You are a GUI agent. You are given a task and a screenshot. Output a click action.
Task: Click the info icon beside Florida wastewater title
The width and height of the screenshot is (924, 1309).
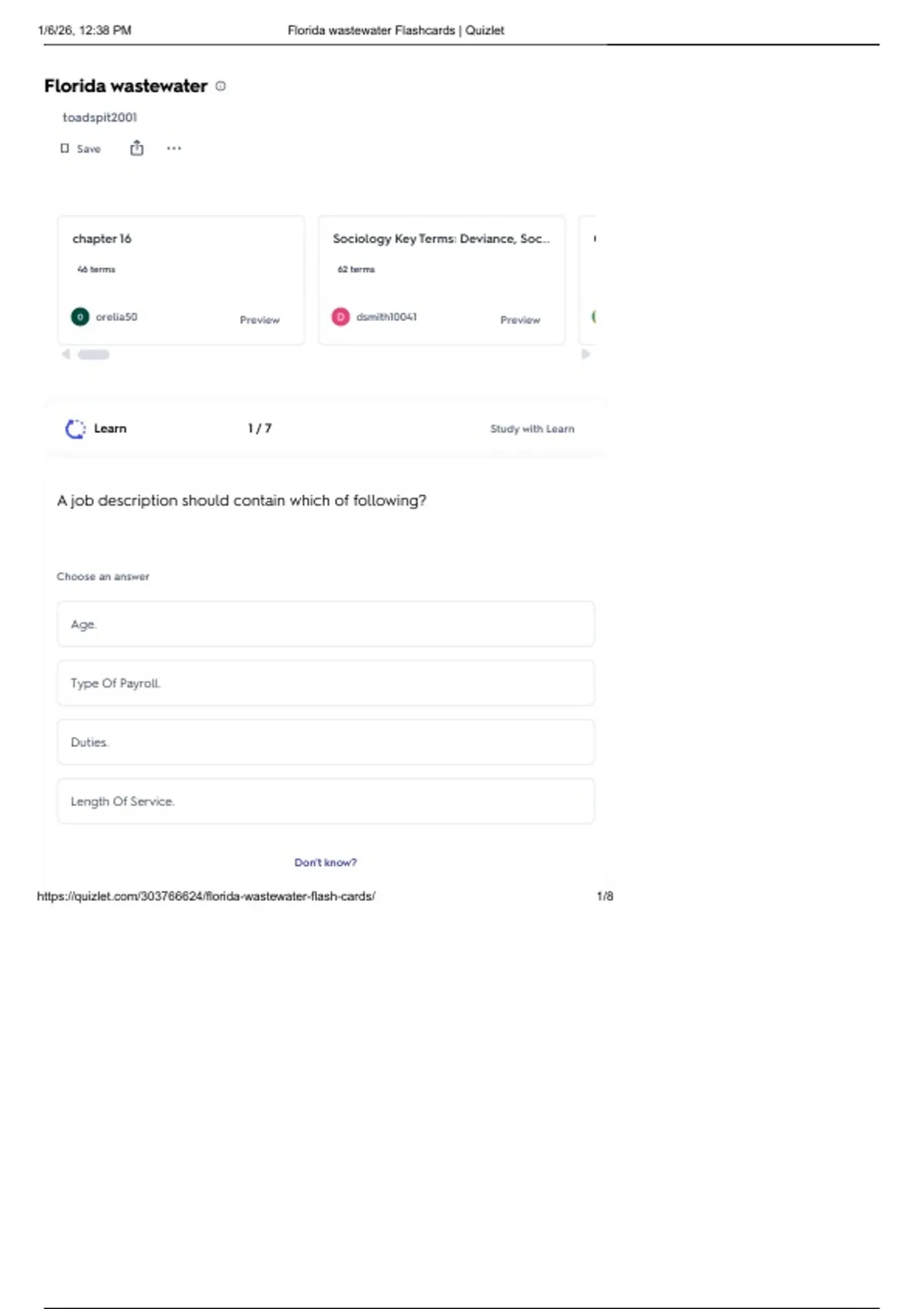coord(221,86)
